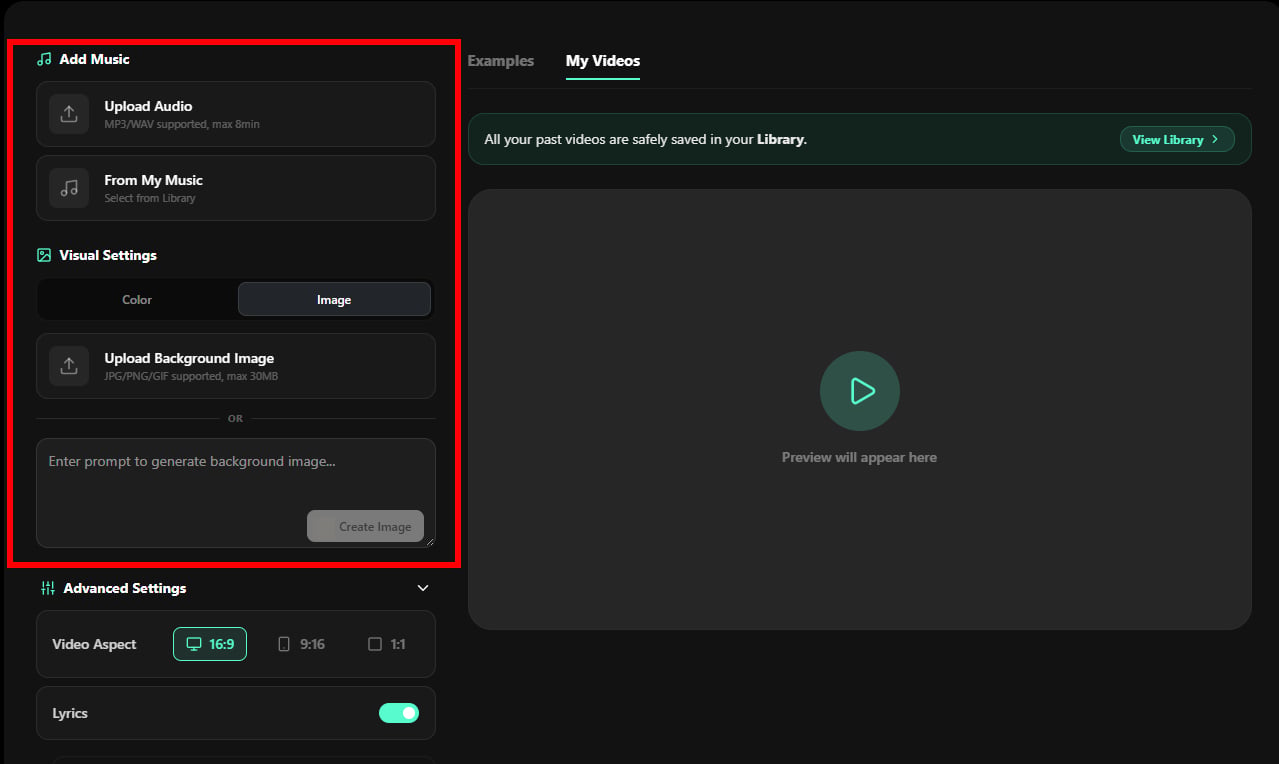
Task: Select the Color background mode
Action: (137, 299)
